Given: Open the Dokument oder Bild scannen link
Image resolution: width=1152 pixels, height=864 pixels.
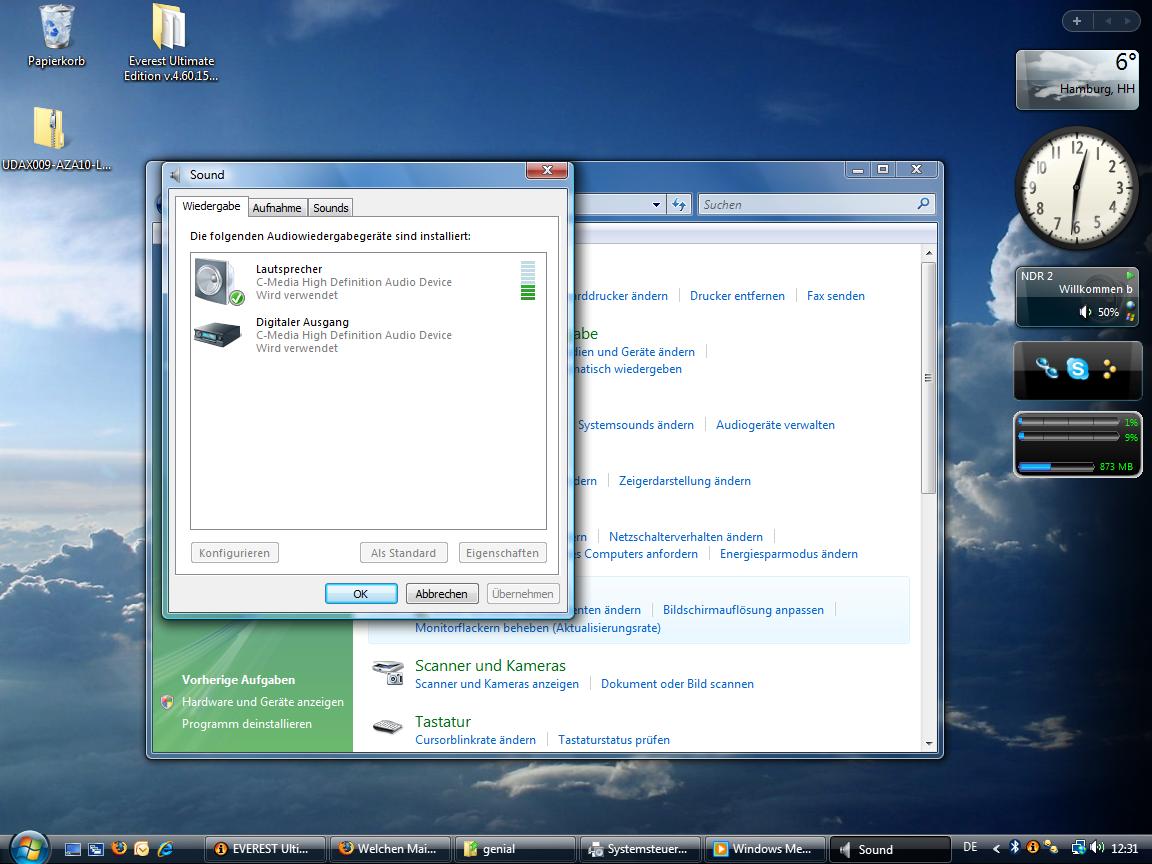Looking at the screenshot, I should (677, 684).
